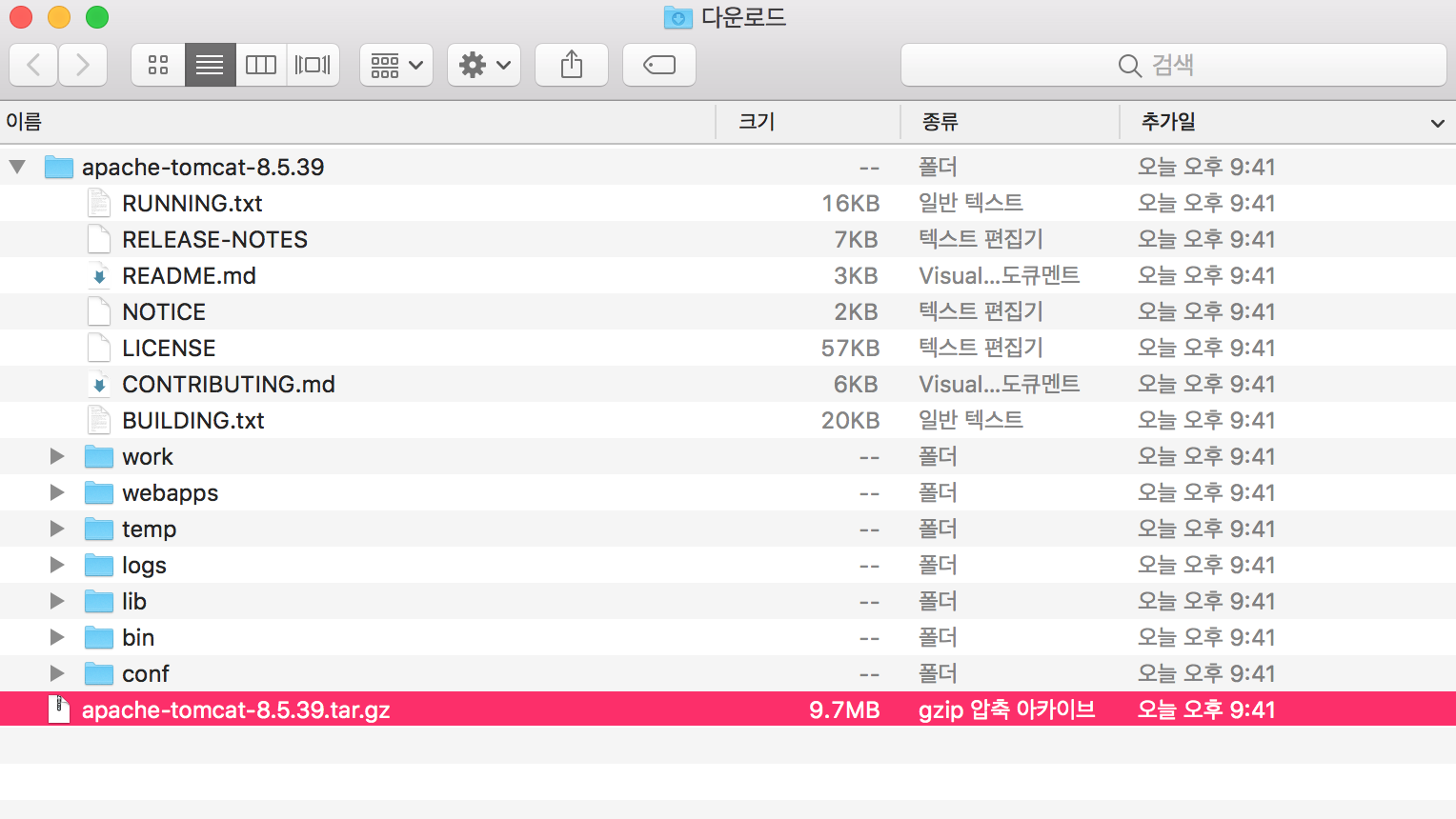Click the conf folder icon
1456x819 pixels.
click(x=99, y=674)
